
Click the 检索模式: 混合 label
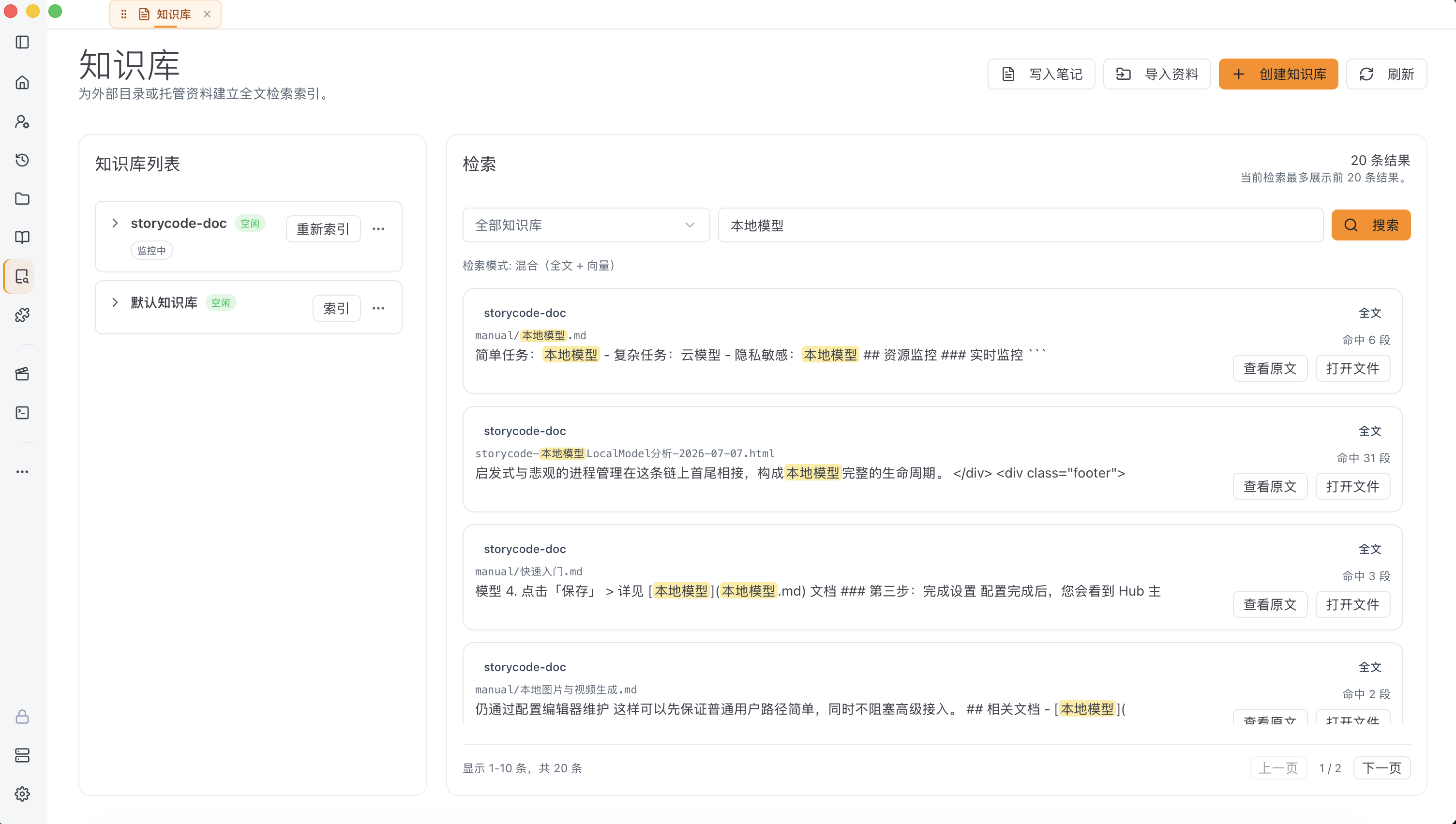[539, 266]
